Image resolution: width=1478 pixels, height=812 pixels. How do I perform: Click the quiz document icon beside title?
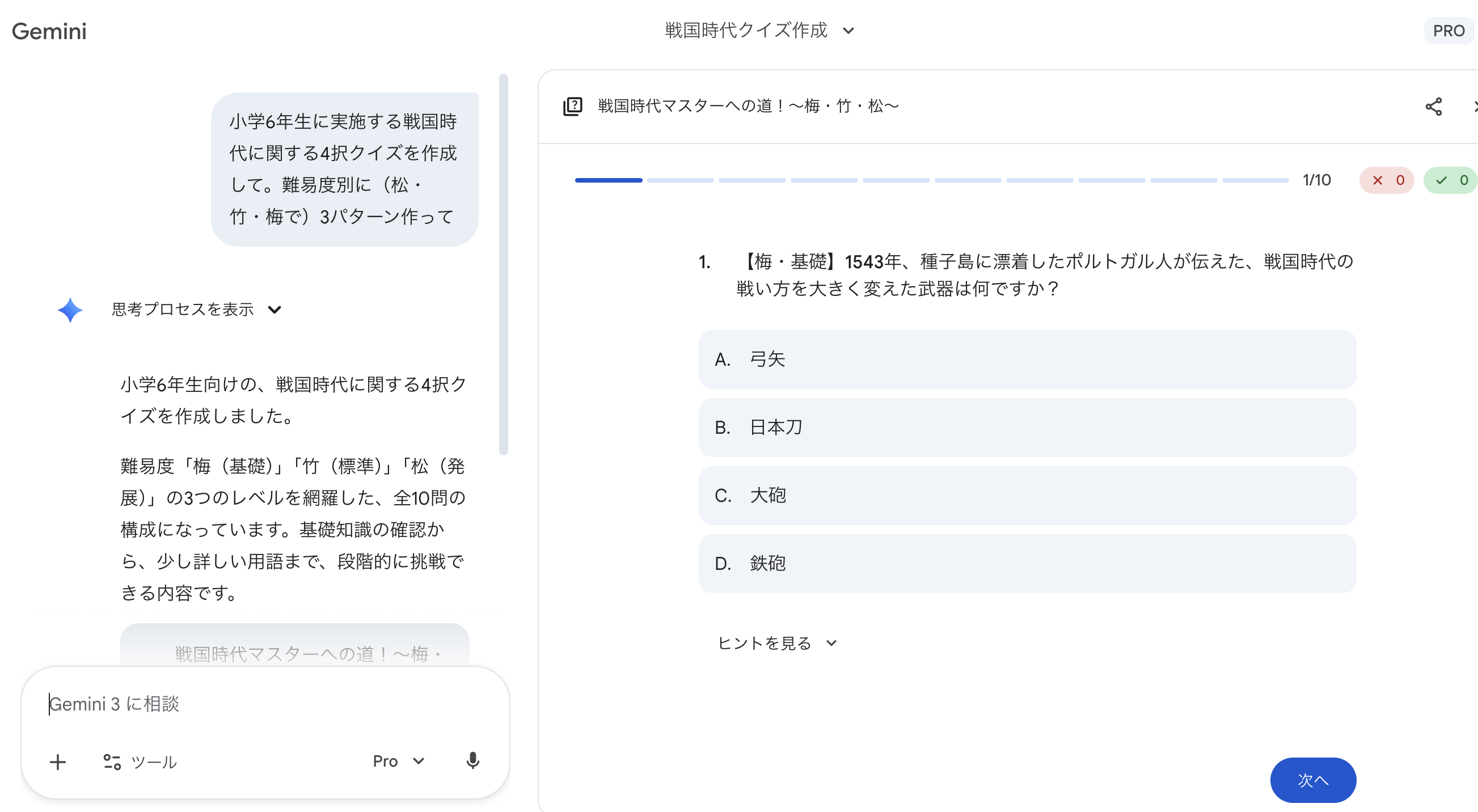tap(572, 106)
